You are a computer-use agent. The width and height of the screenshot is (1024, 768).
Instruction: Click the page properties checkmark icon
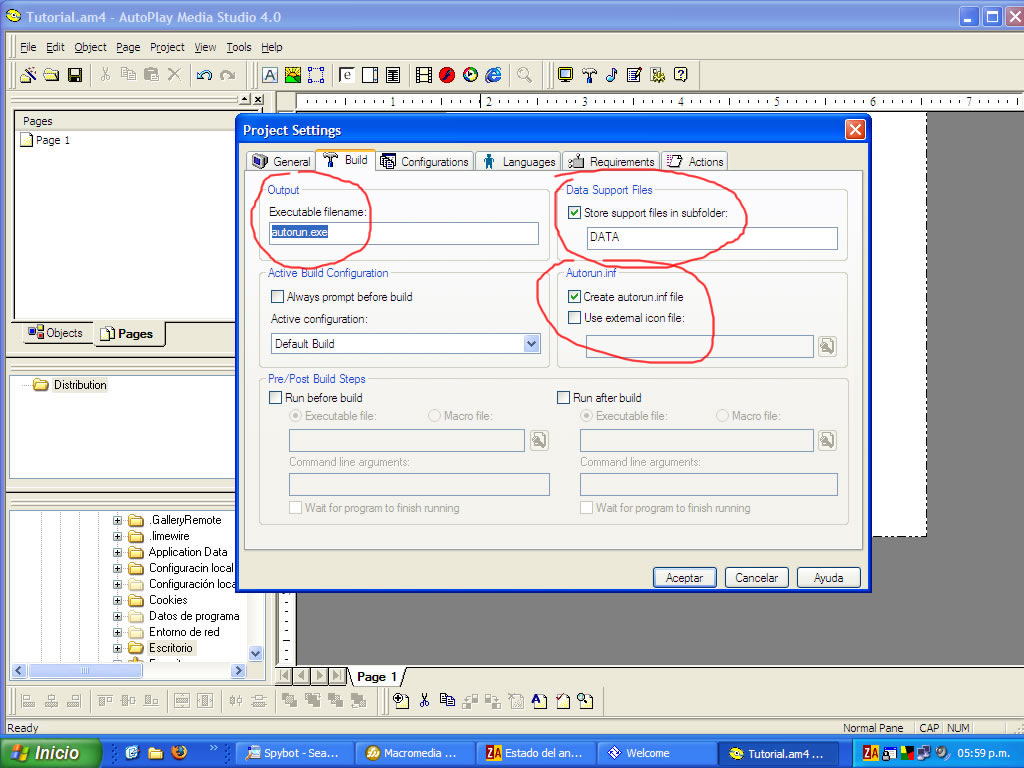562,701
